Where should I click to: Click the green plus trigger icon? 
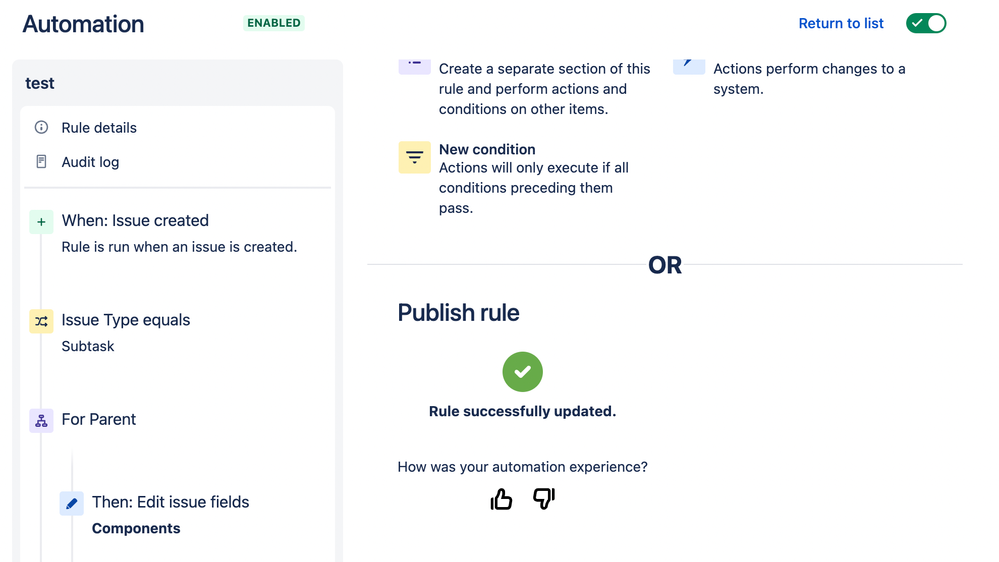click(41, 222)
